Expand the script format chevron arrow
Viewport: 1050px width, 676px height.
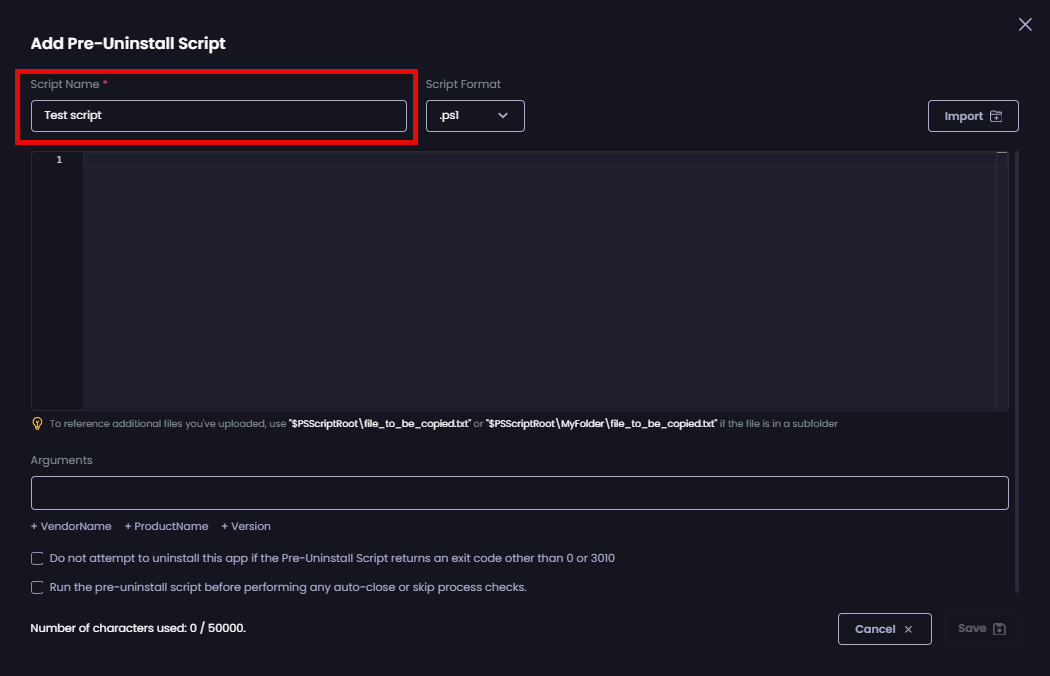pyautogui.click(x=503, y=116)
